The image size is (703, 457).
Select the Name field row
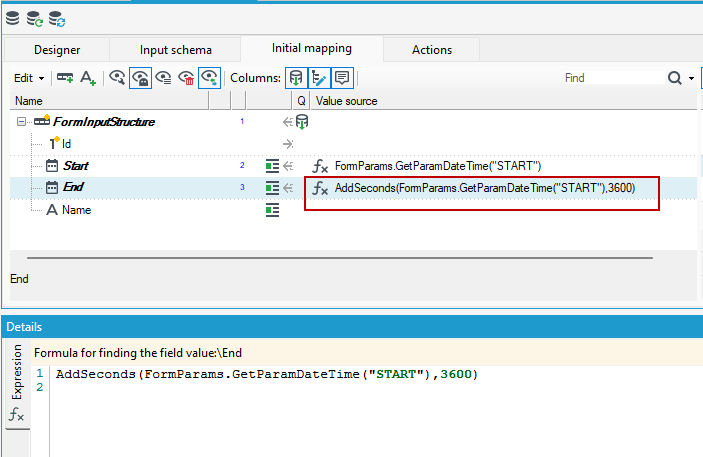(353, 210)
